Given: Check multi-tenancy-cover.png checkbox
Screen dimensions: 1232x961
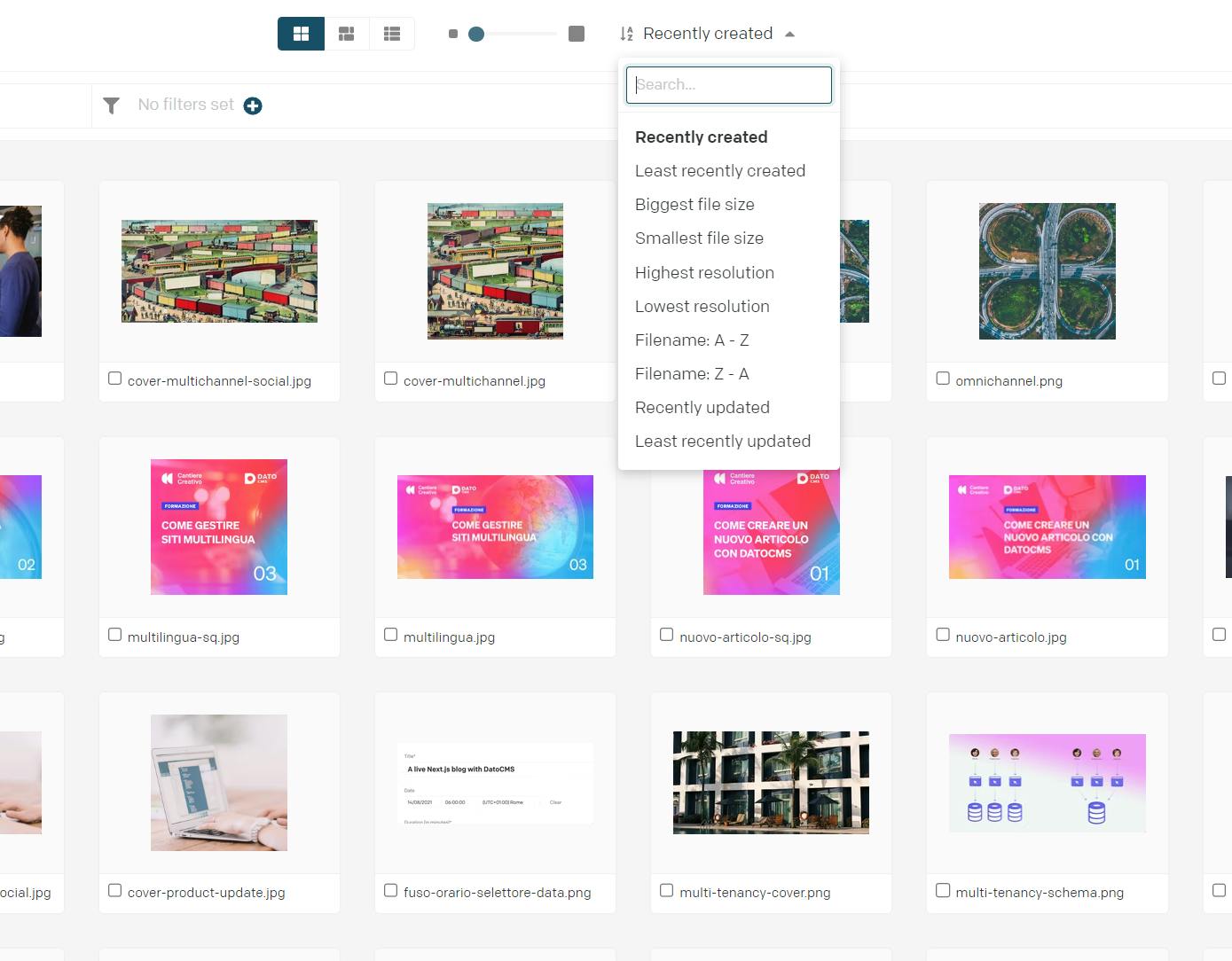Looking at the screenshot, I should click(666, 890).
